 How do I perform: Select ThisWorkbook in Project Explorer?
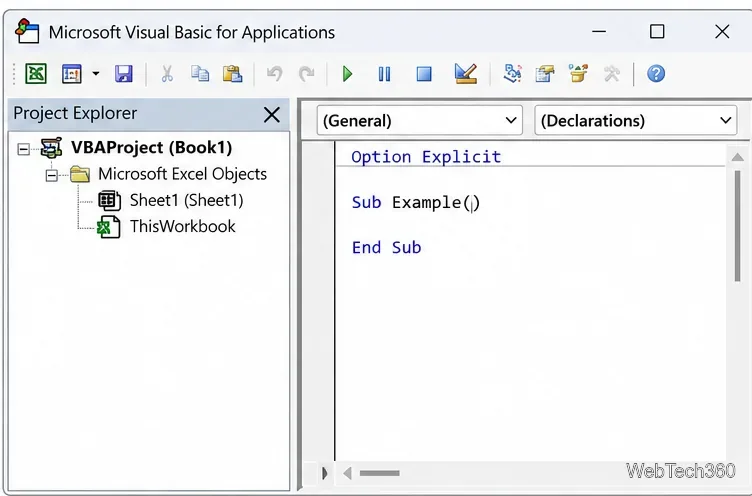(183, 226)
